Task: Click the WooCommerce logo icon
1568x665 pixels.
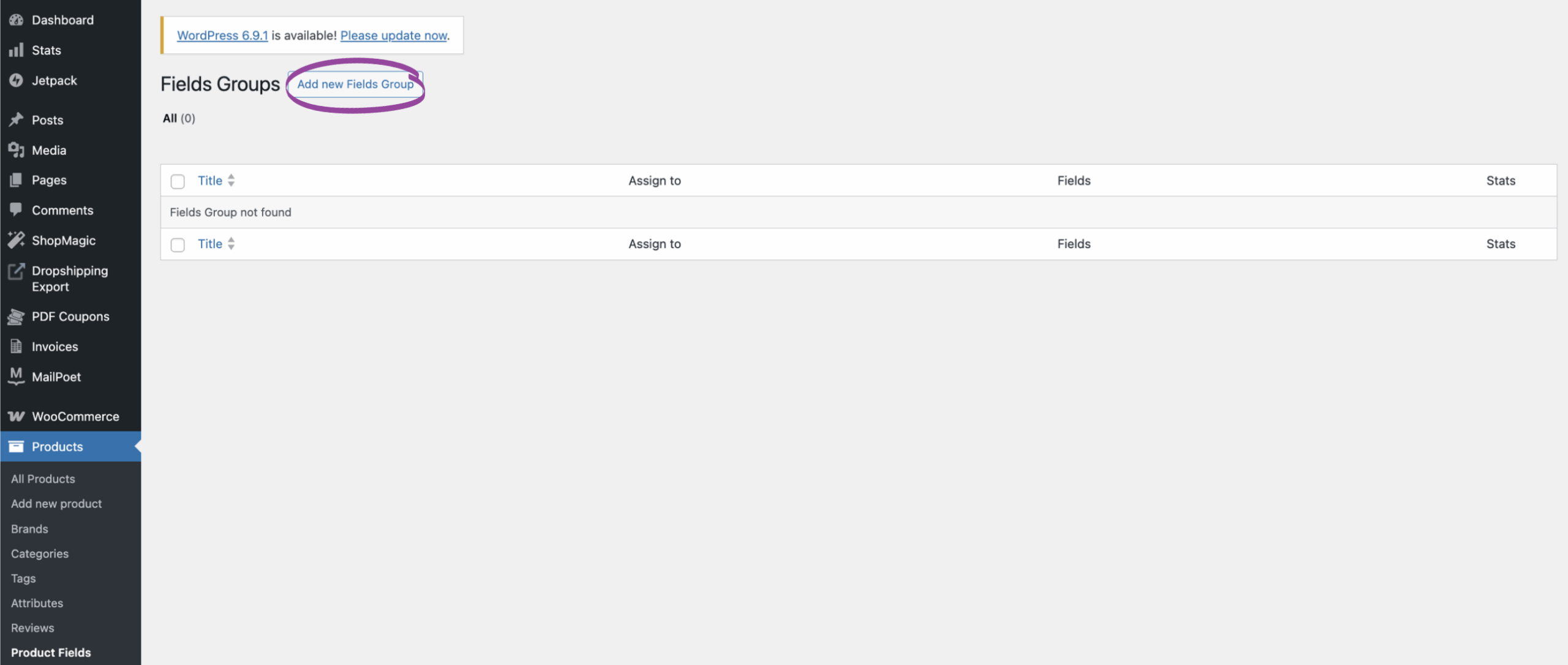Action: (x=16, y=416)
